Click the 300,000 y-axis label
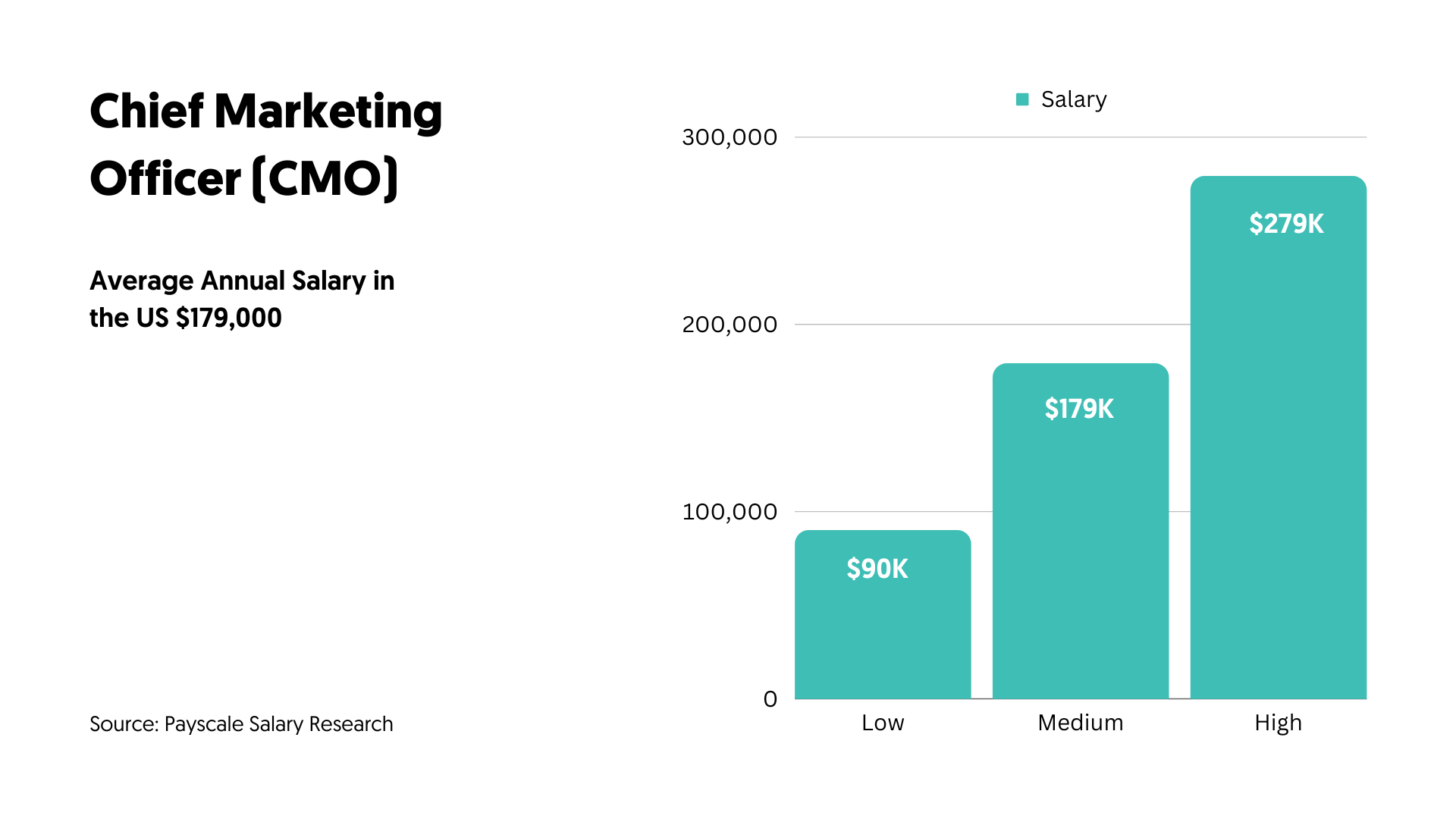Image resolution: width=1456 pixels, height=819 pixels. pyautogui.click(x=729, y=137)
